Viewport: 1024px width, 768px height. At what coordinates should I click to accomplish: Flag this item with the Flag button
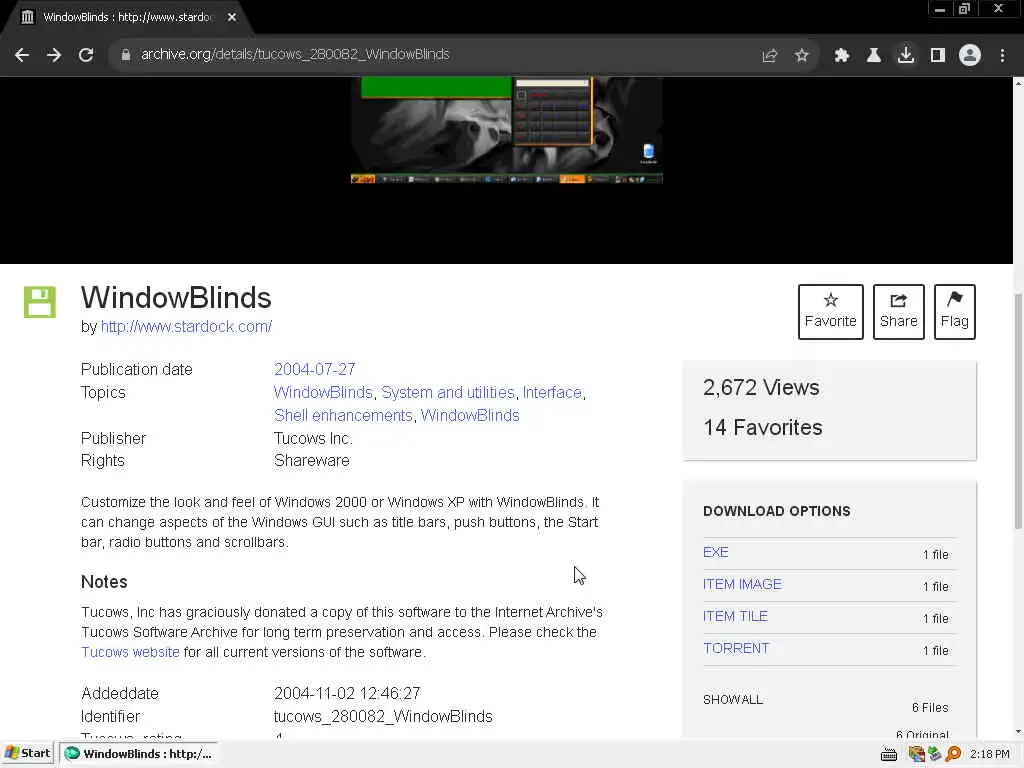955,312
